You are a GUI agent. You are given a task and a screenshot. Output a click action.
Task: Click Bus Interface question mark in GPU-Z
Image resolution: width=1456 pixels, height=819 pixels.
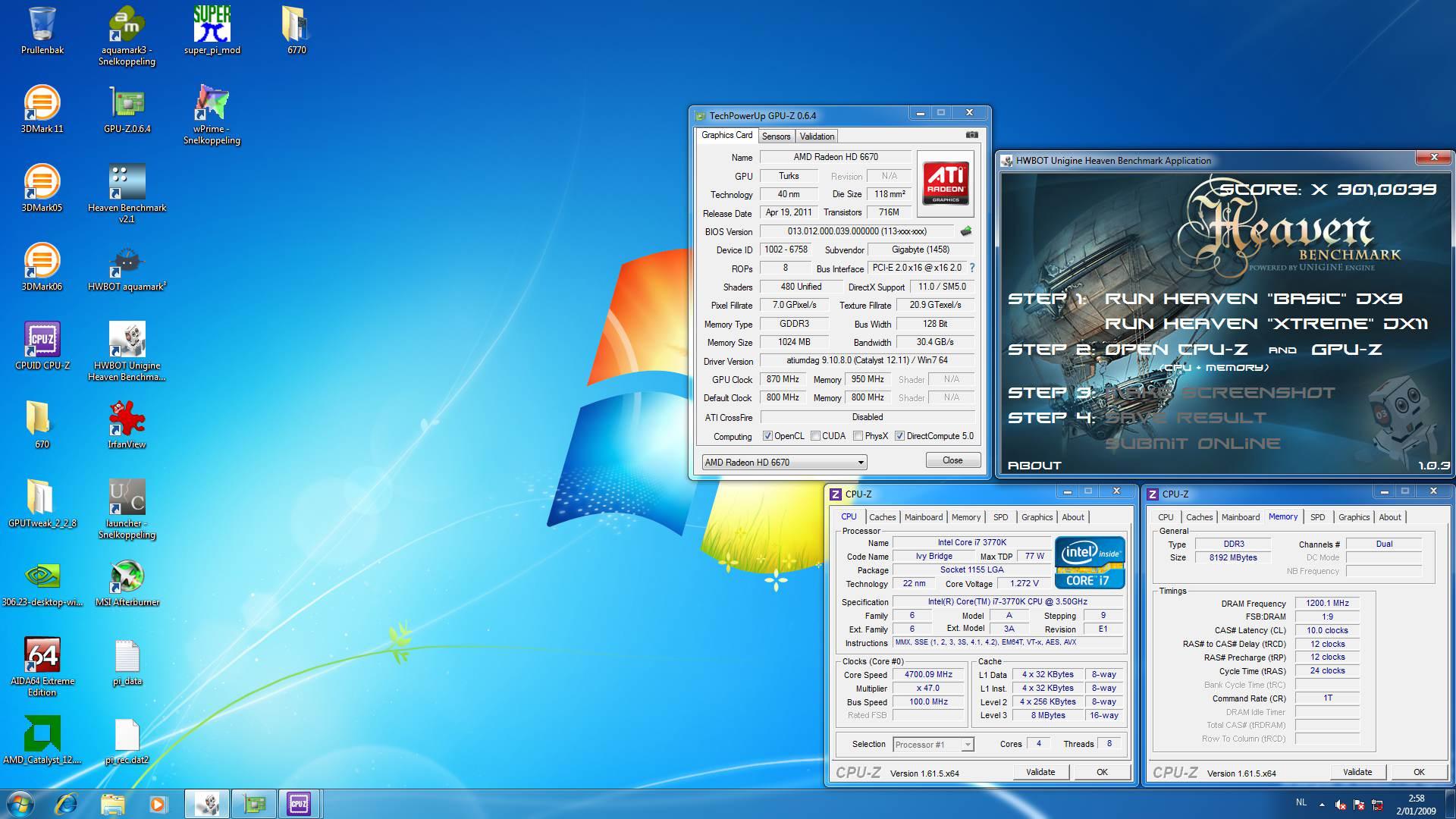[x=972, y=268]
